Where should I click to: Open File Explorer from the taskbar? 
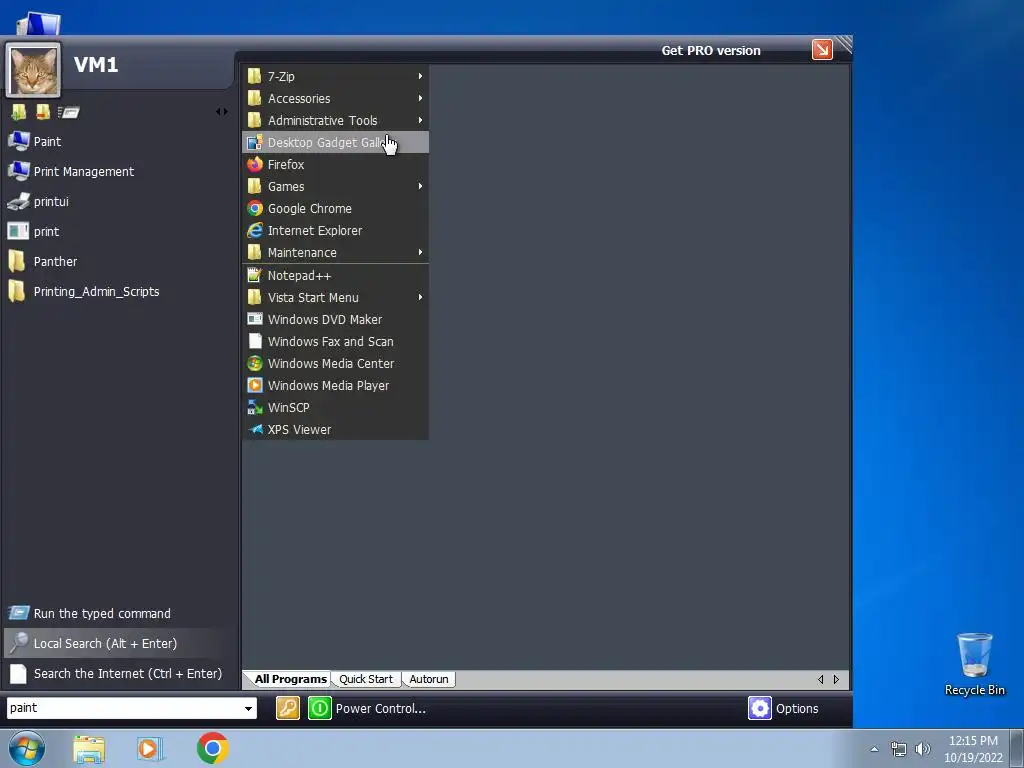[x=89, y=749]
